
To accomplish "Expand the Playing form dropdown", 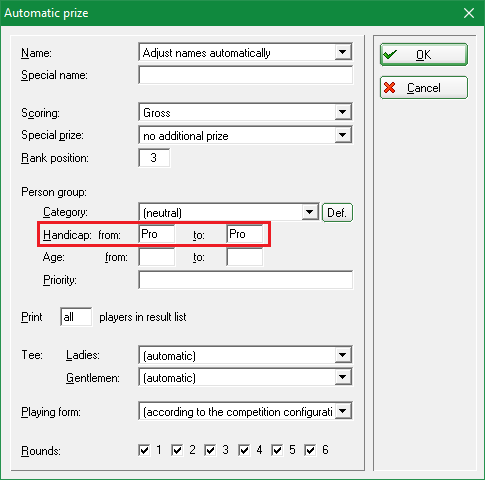I will (342, 411).
